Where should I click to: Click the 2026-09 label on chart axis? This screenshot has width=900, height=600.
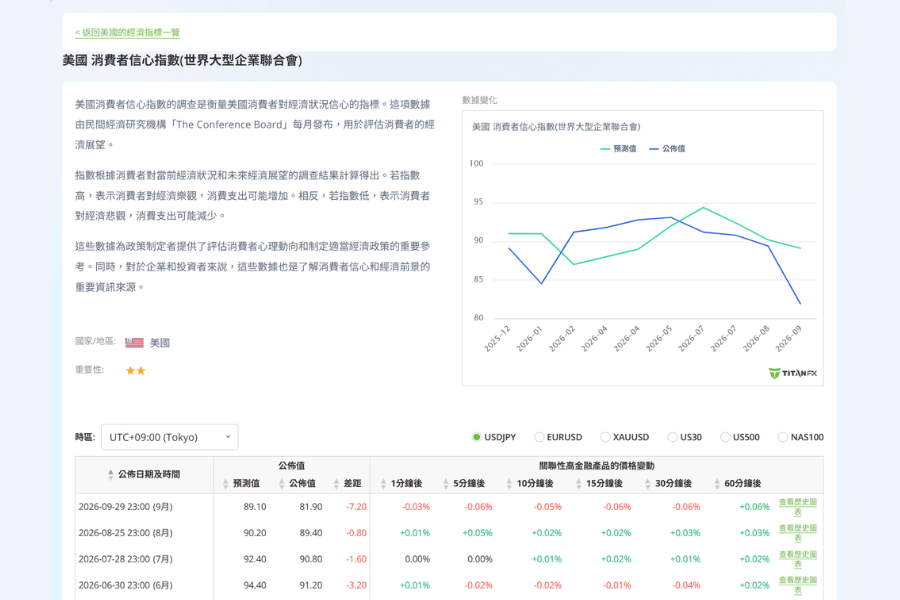[x=788, y=338]
